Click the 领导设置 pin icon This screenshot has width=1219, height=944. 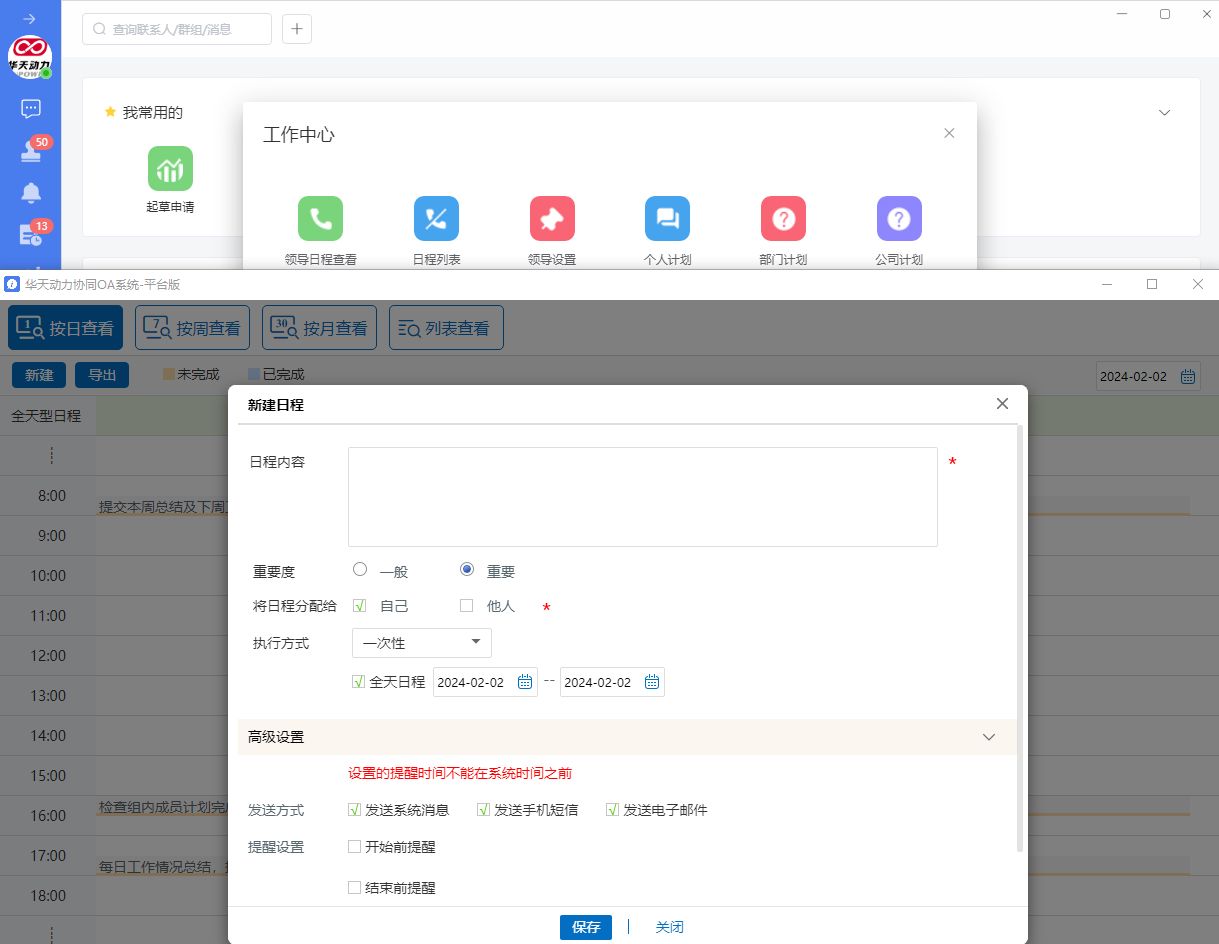(552, 219)
